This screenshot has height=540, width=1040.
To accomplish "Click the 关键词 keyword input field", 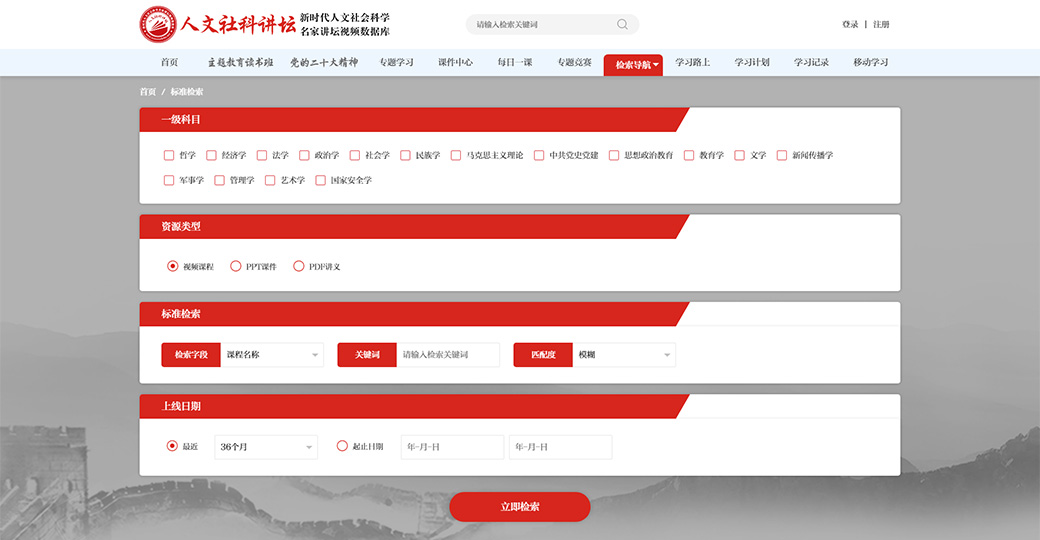I will (x=447, y=354).
